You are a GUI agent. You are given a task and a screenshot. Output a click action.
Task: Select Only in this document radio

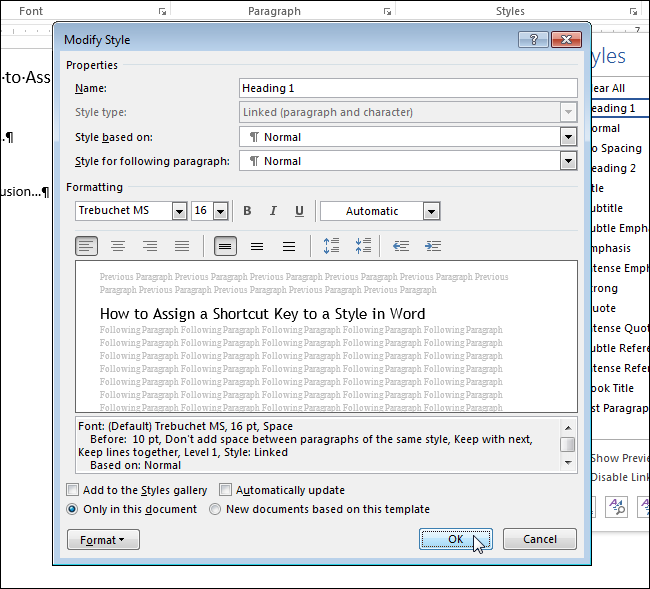72,509
